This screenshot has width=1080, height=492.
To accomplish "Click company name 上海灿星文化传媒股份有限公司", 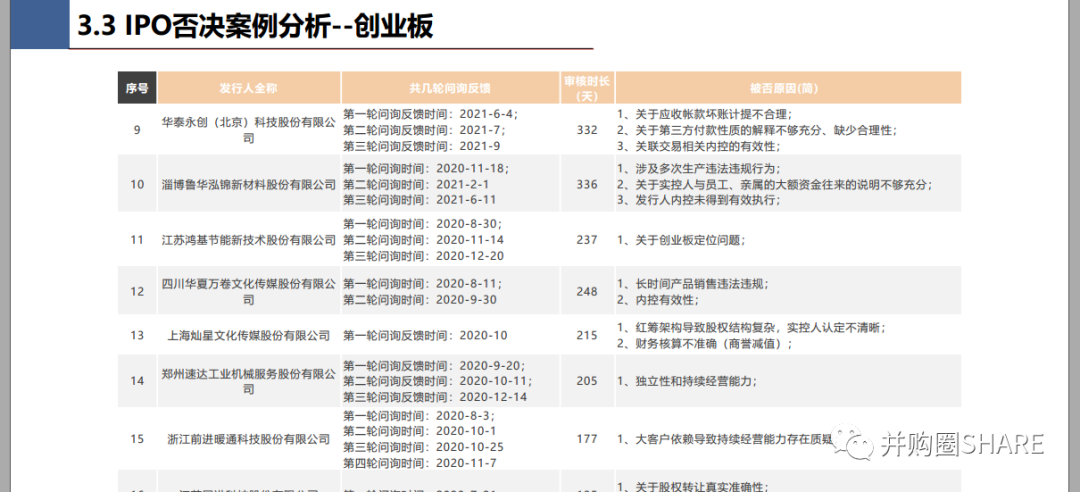I will click(249, 336).
